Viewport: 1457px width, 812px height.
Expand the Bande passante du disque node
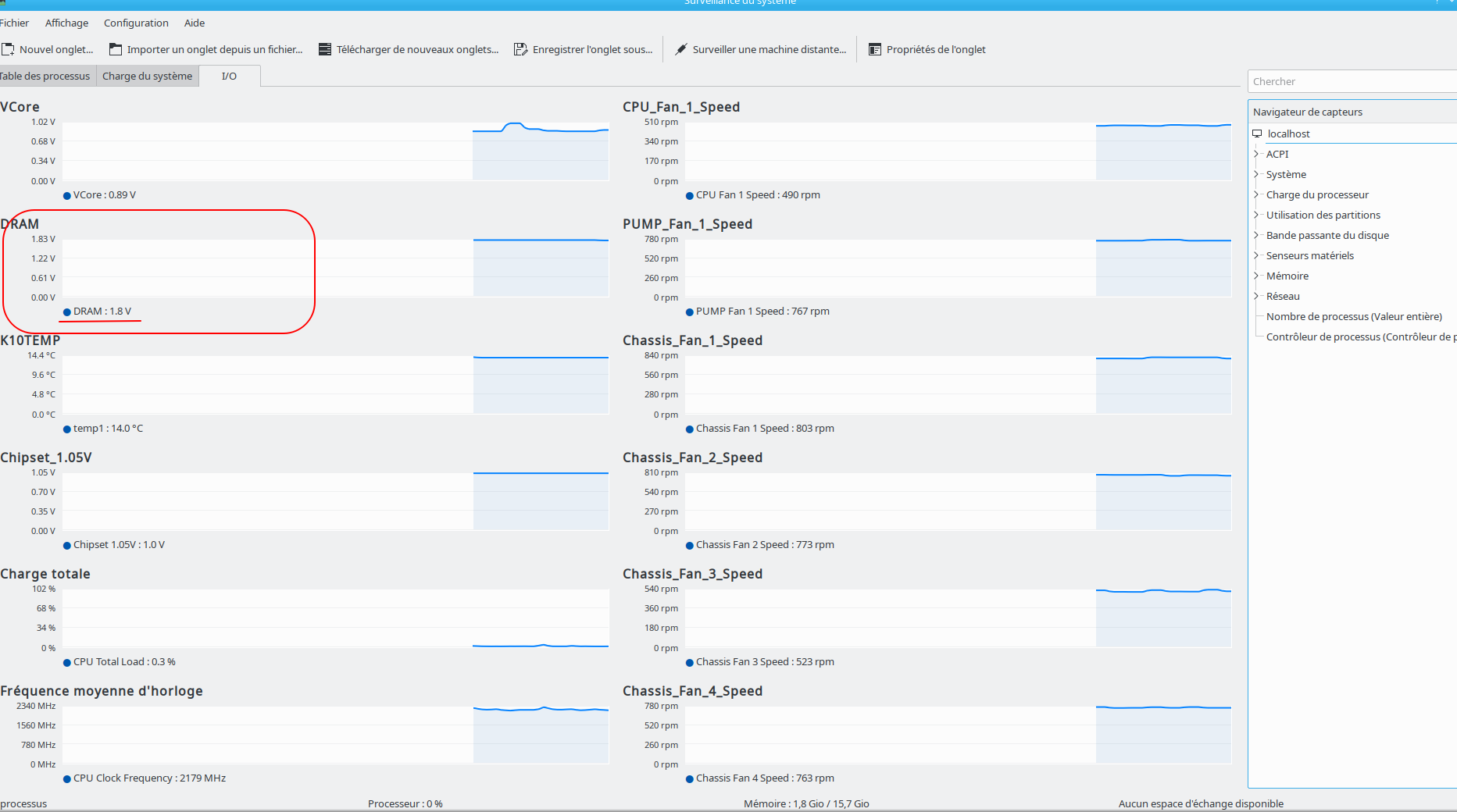1256,235
